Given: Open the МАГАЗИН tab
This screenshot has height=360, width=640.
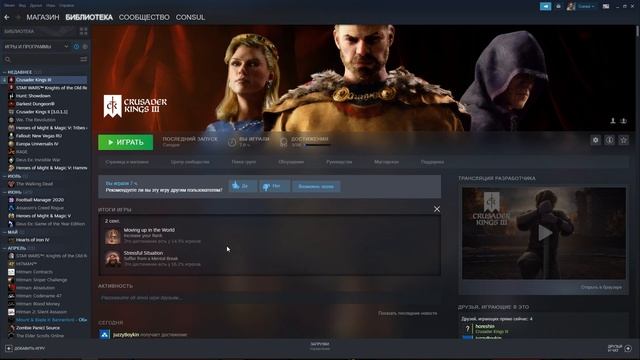Looking at the screenshot, I should 43,17.
